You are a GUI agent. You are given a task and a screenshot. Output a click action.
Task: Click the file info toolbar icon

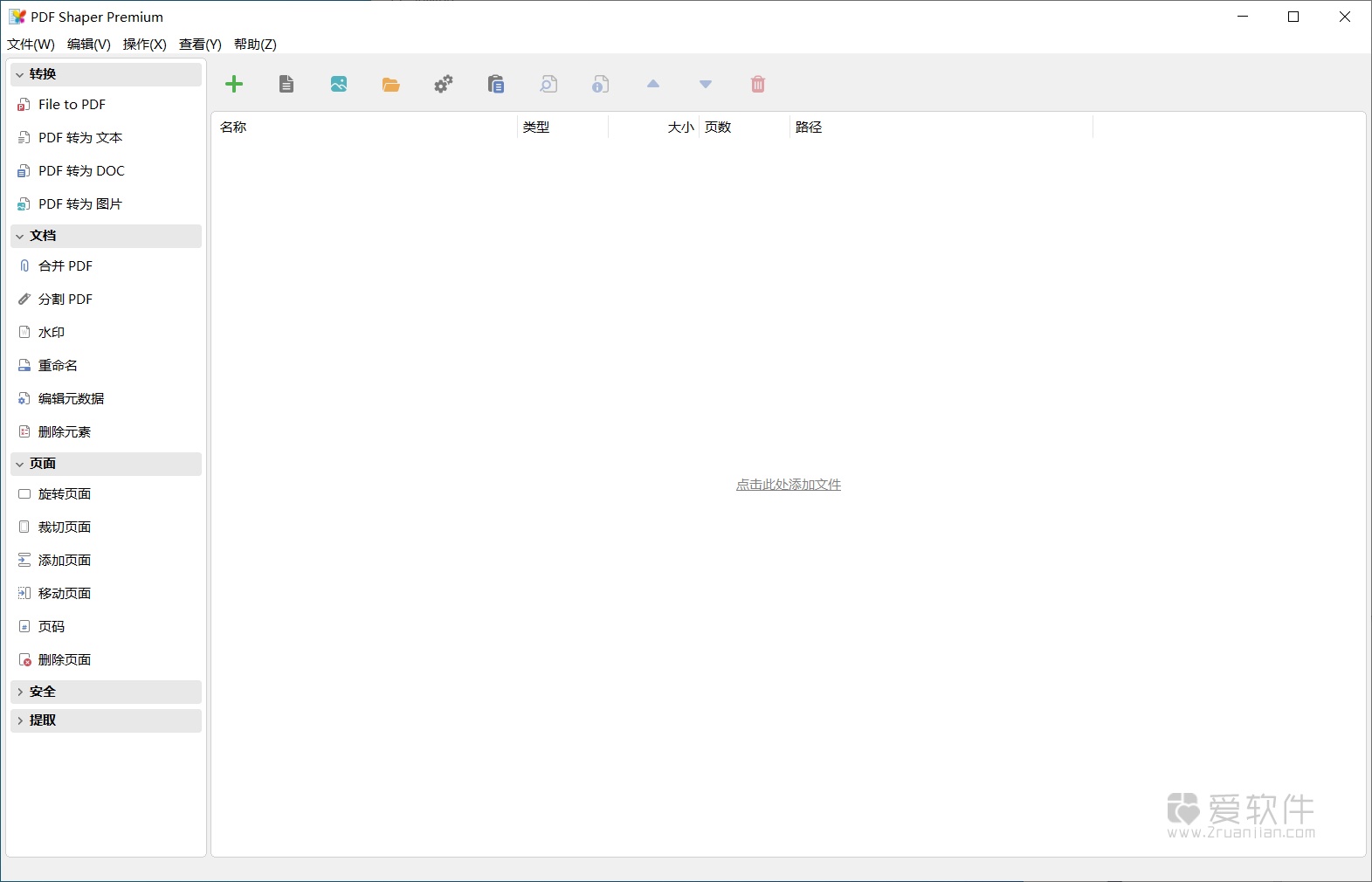pos(601,84)
